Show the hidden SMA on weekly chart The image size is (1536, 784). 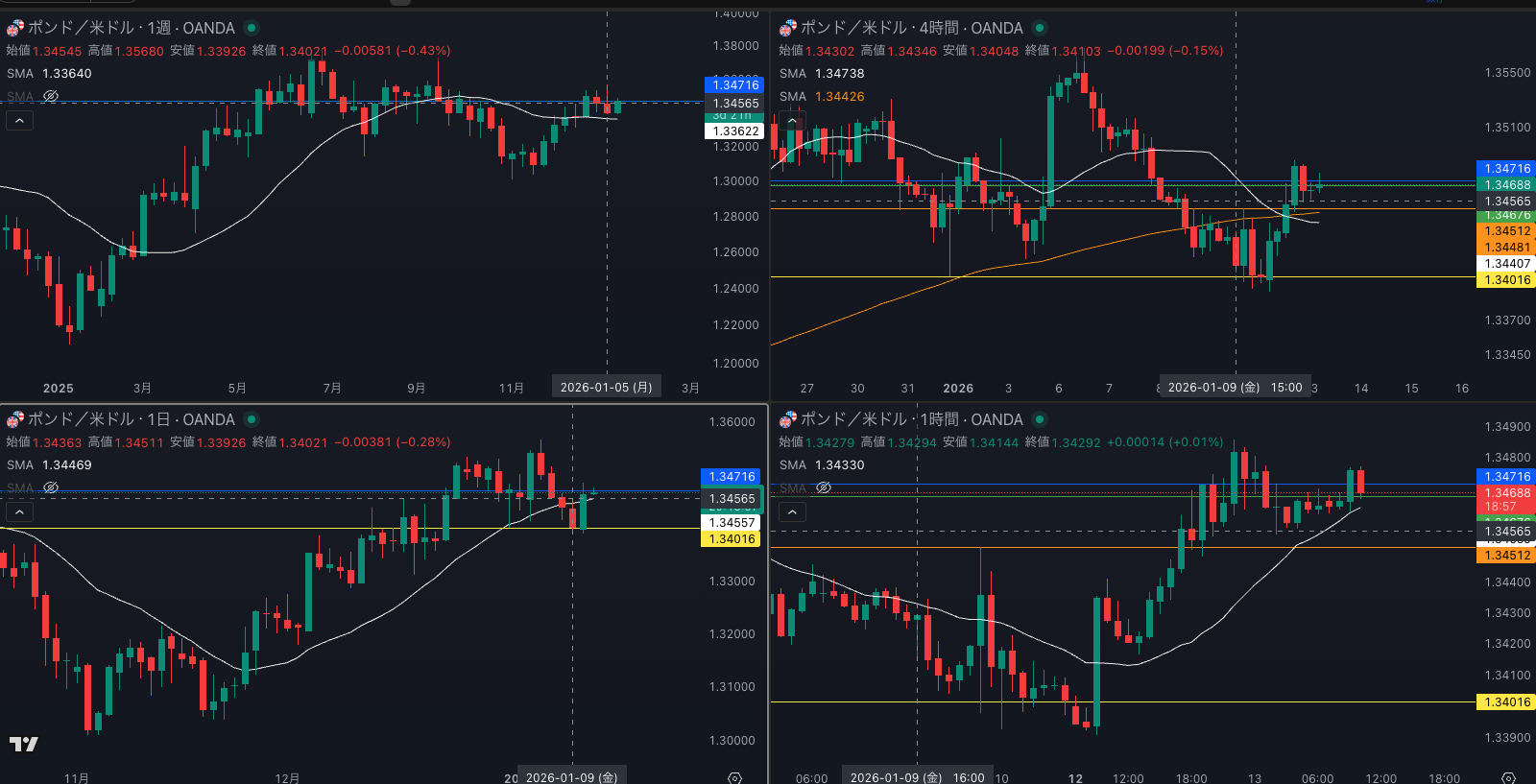click(x=51, y=96)
